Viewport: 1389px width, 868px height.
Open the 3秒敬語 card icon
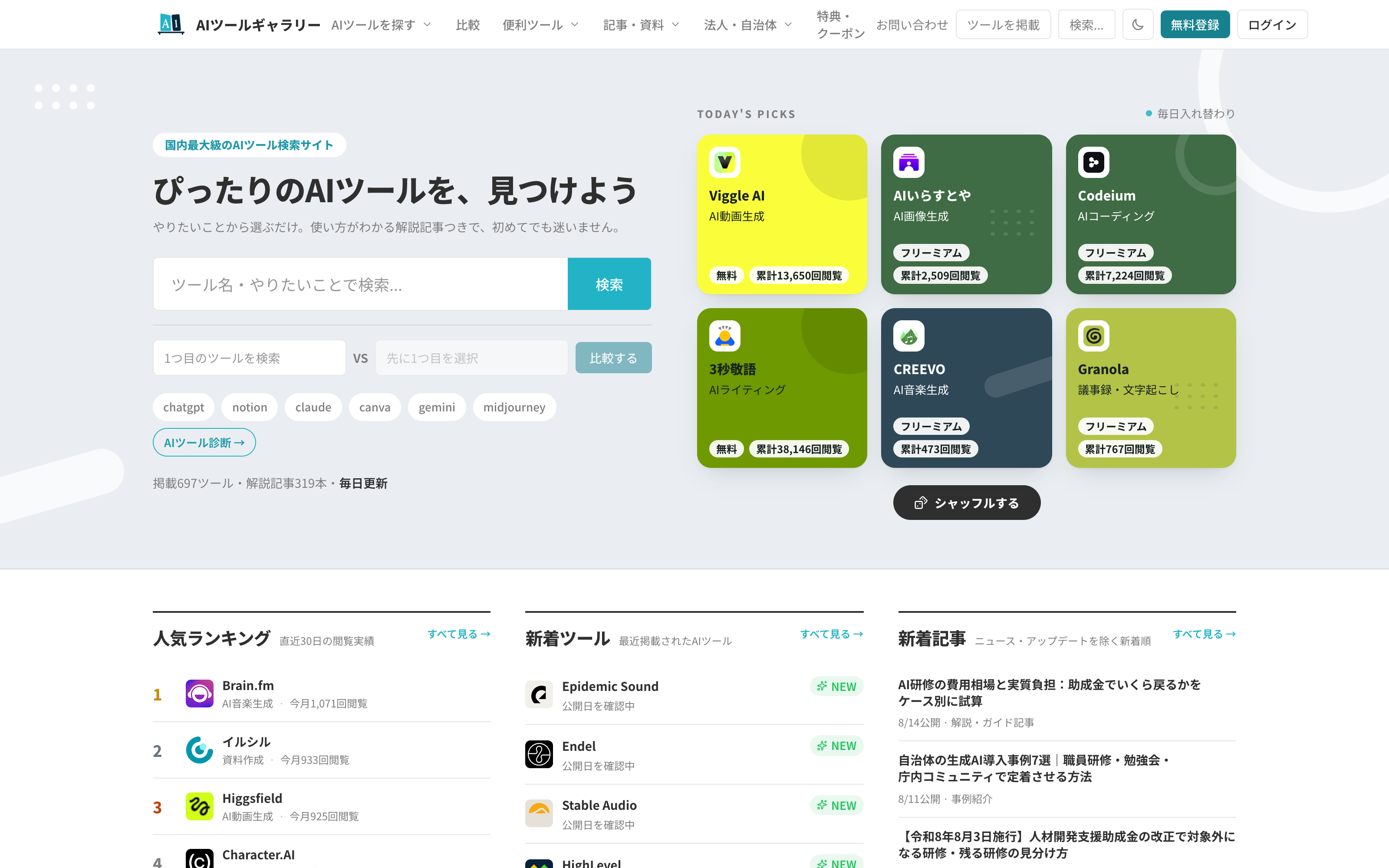click(724, 336)
